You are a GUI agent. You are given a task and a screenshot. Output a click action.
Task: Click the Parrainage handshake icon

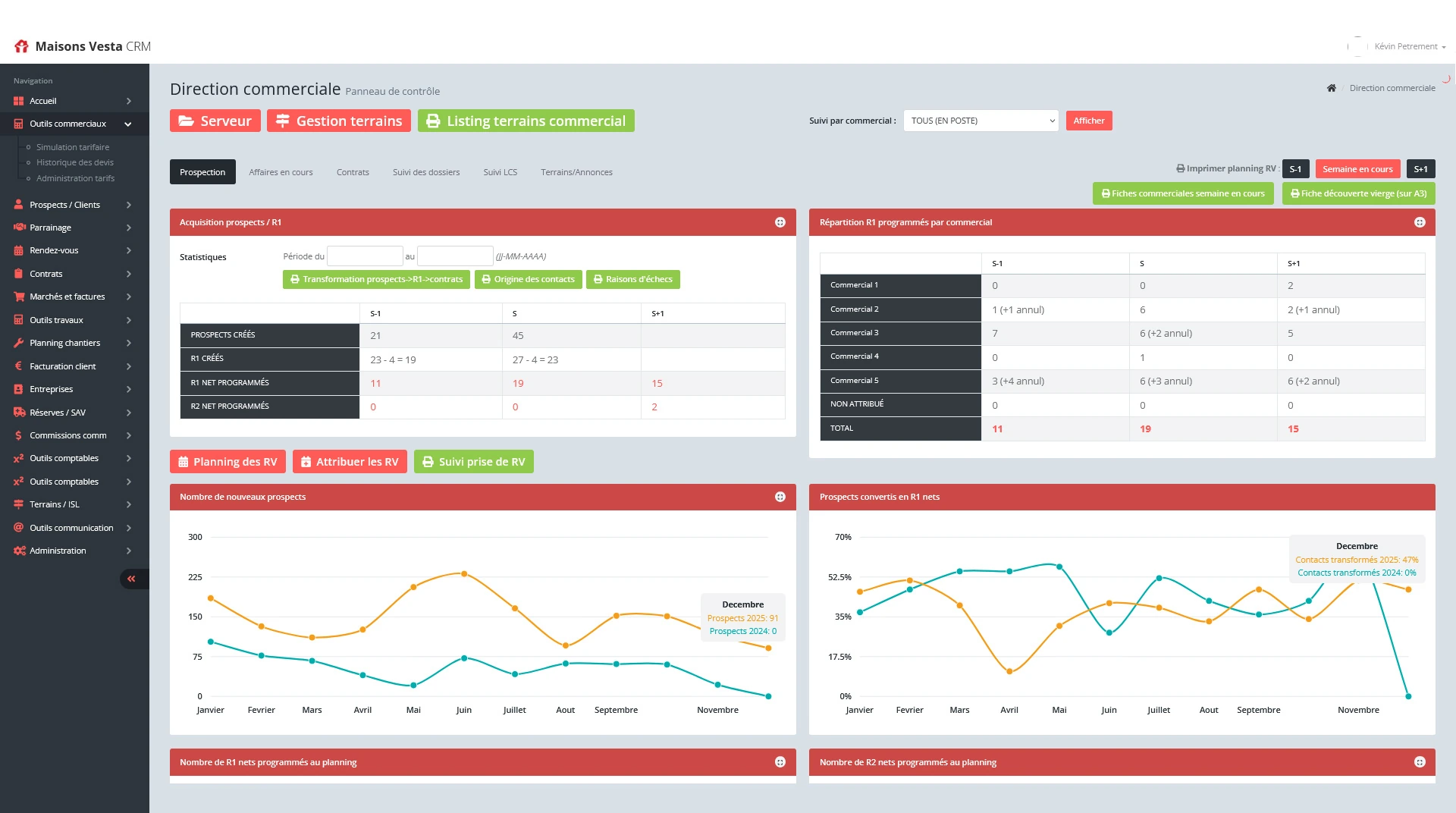[19, 228]
